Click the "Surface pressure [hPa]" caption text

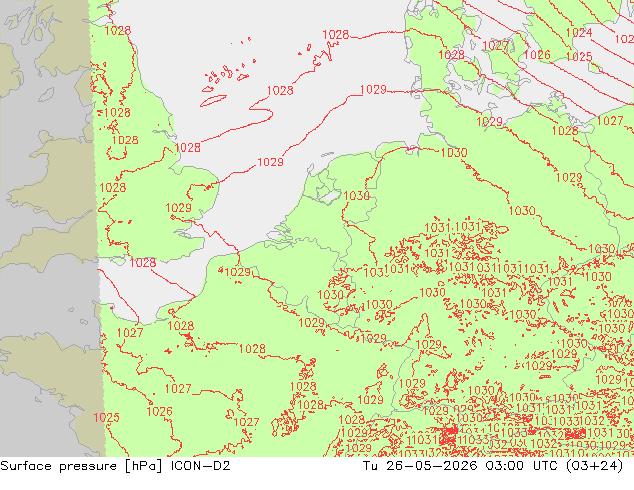81,466
